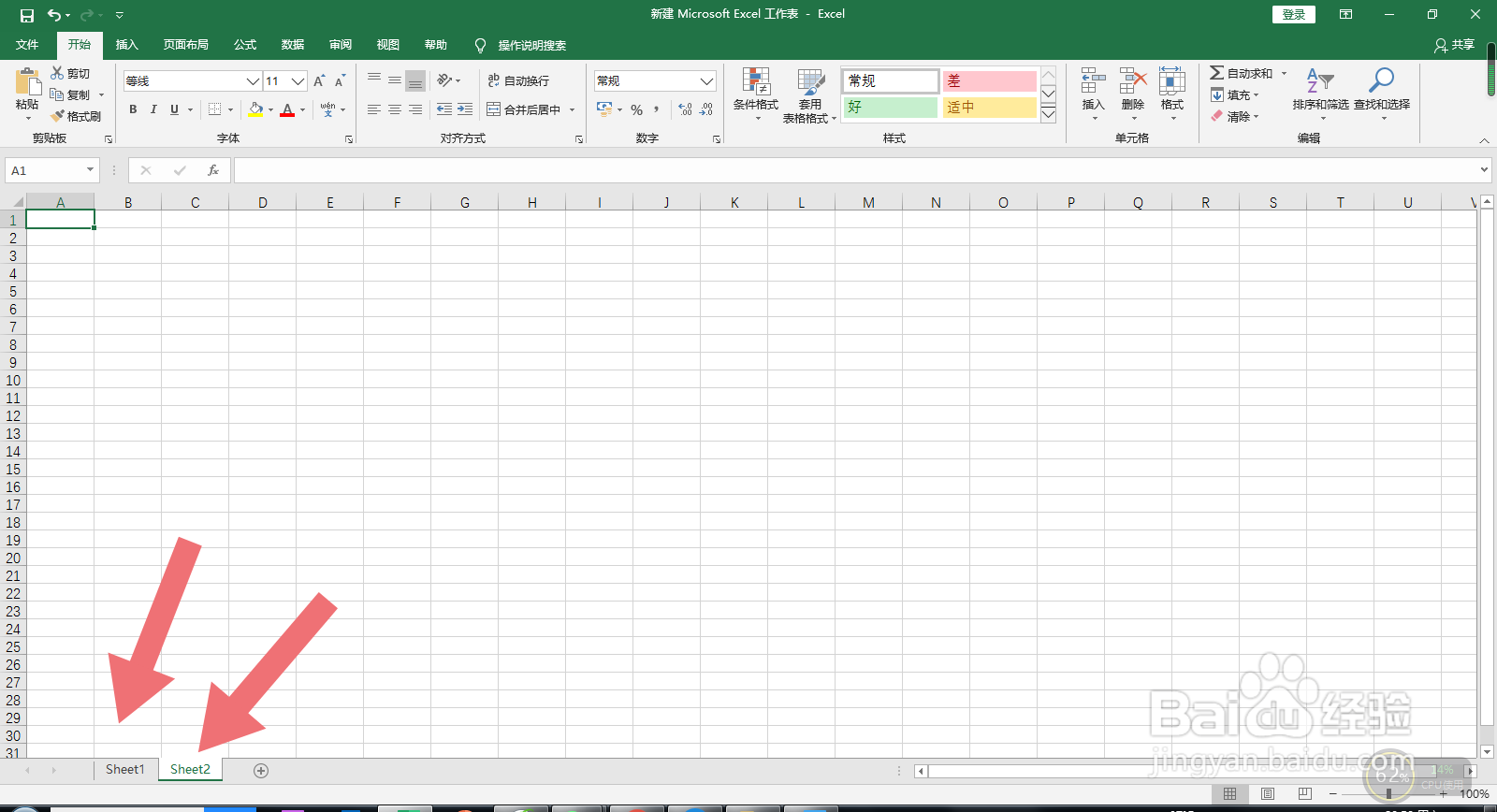Toggle bottom vertical alignment
This screenshot has width=1497, height=812.
(415, 80)
